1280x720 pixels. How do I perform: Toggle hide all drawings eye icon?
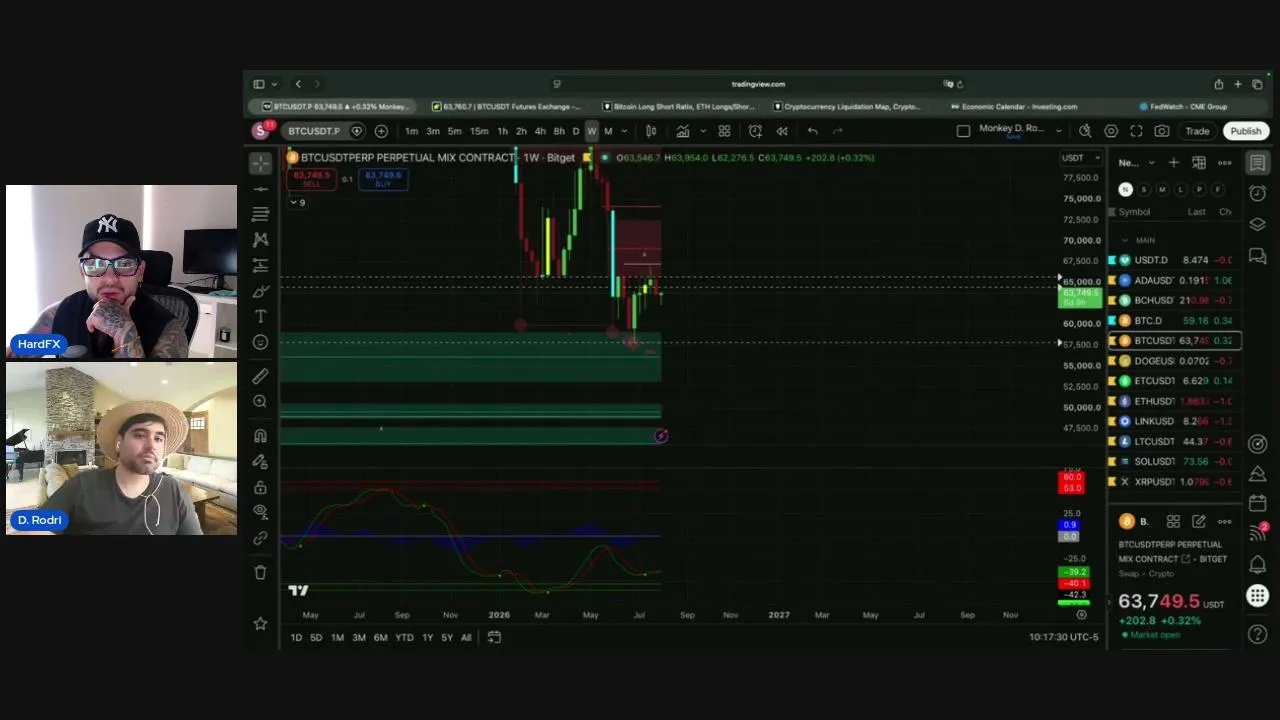[x=260, y=512]
